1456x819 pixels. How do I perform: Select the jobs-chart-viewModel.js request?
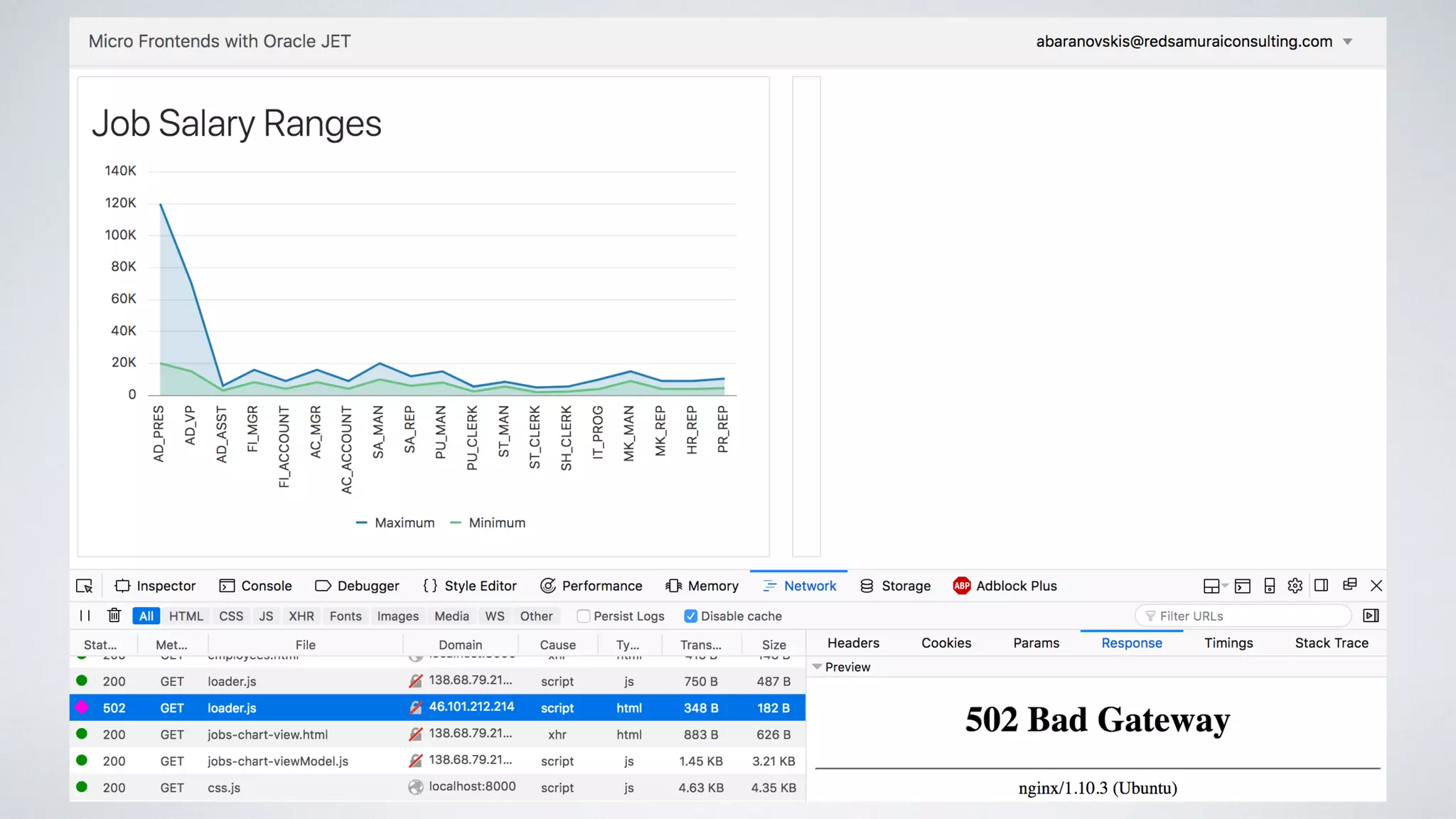click(x=277, y=761)
